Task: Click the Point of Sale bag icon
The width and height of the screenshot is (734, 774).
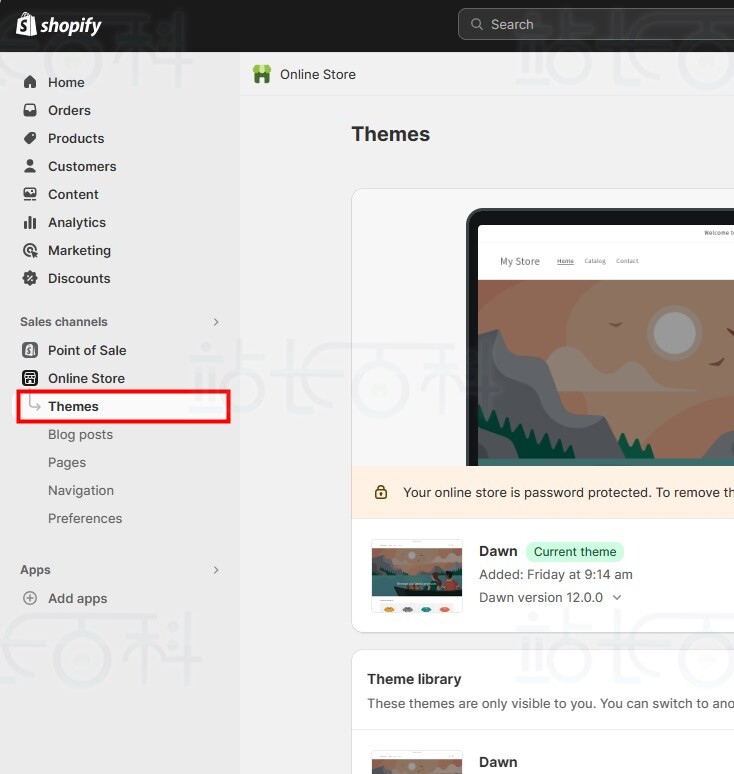Action: (x=30, y=350)
